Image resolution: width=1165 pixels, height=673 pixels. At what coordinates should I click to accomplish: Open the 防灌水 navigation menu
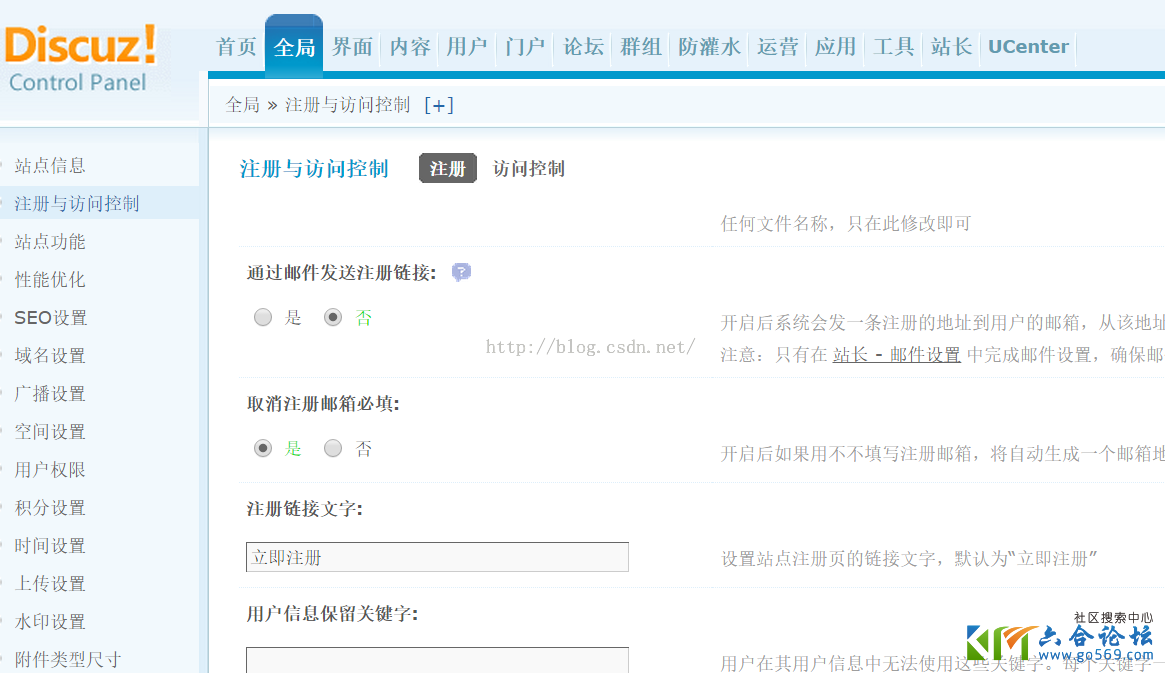[x=708, y=46]
